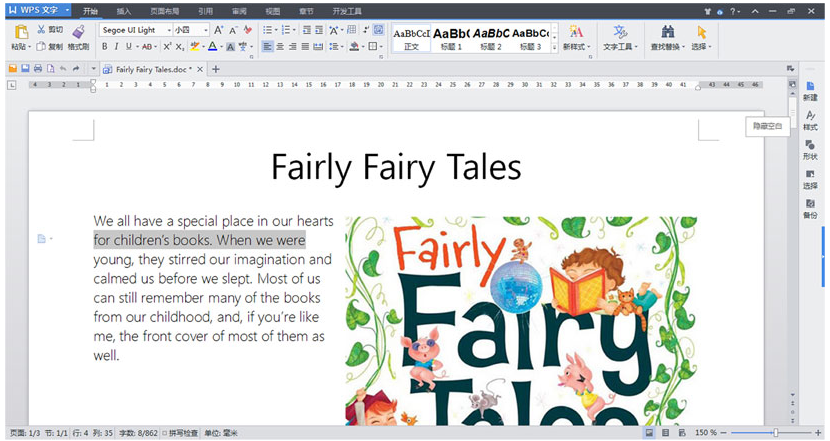This screenshot has width=830, height=441.
Task: Click the grow font size icon
Action: (219, 30)
